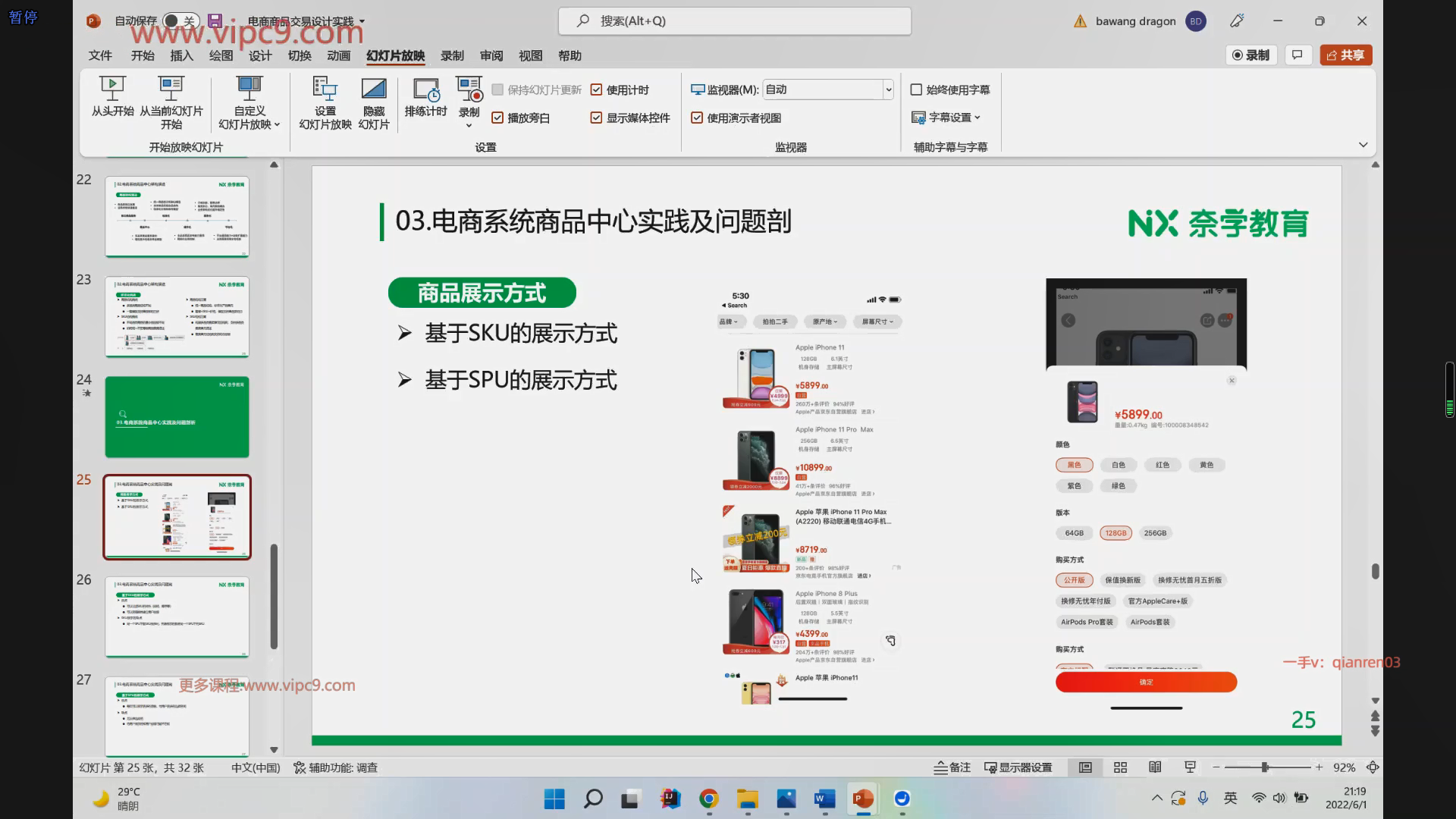Open the Notes pane in status bar

coord(952,767)
